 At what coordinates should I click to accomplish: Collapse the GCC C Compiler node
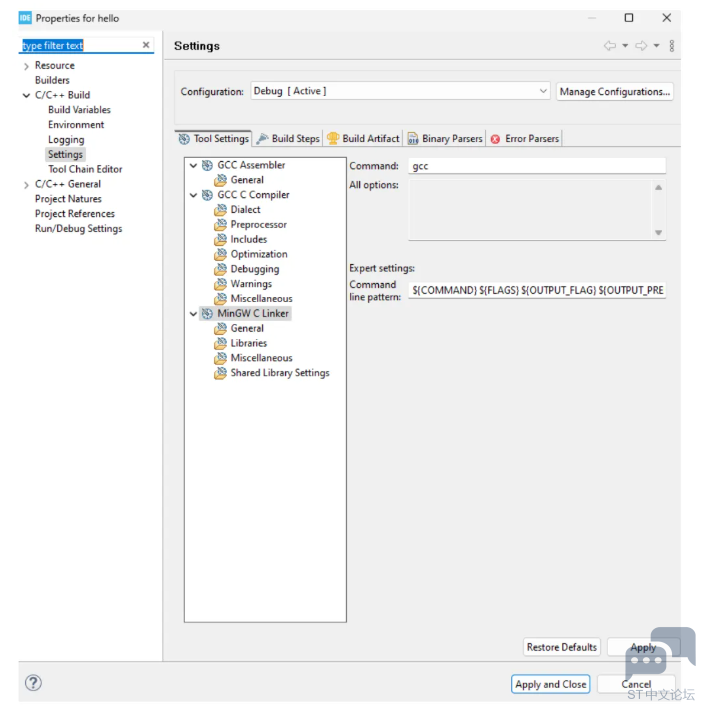(193, 195)
